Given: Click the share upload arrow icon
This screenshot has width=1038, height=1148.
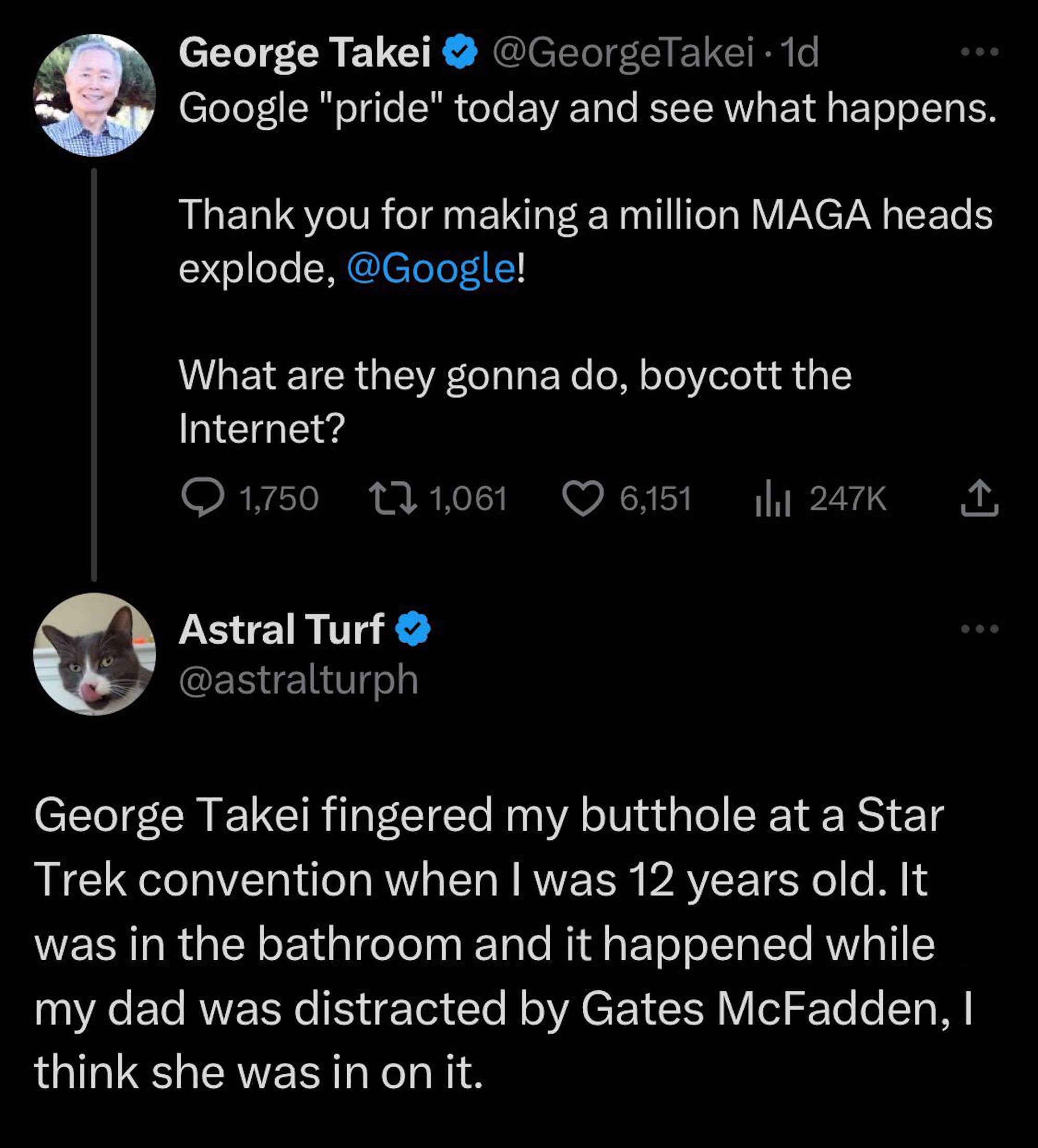Looking at the screenshot, I should tap(979, 499).
